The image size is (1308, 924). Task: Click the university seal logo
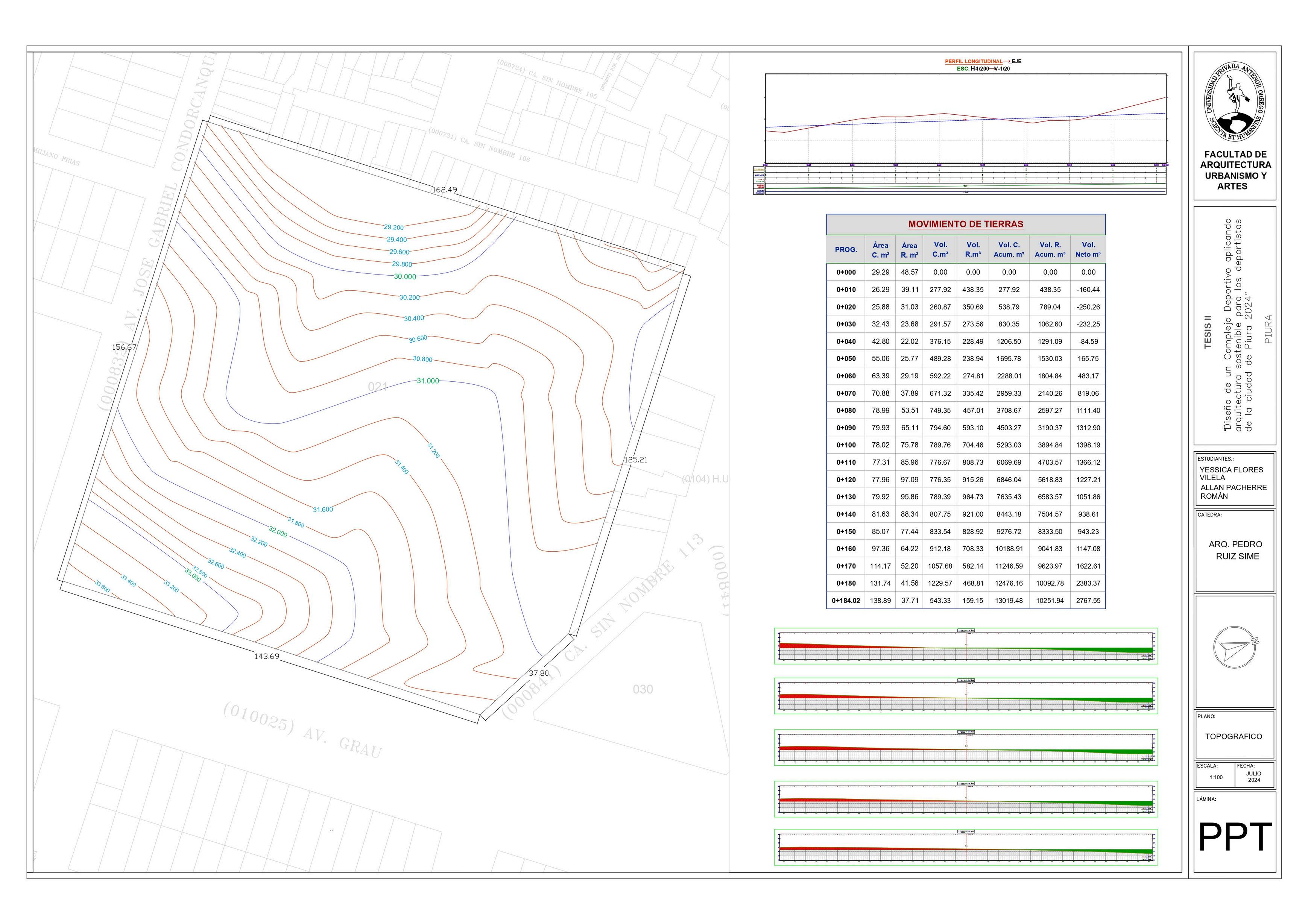pos(1235,102)
